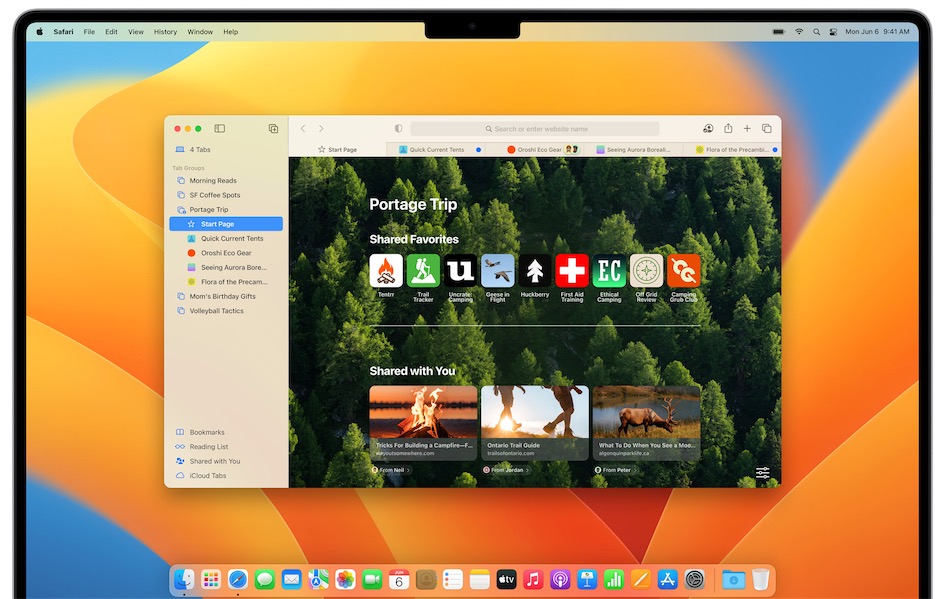Open Spotlight search in menu bar
The width and height of the screenshot is (945, 599).
point(816,32)
